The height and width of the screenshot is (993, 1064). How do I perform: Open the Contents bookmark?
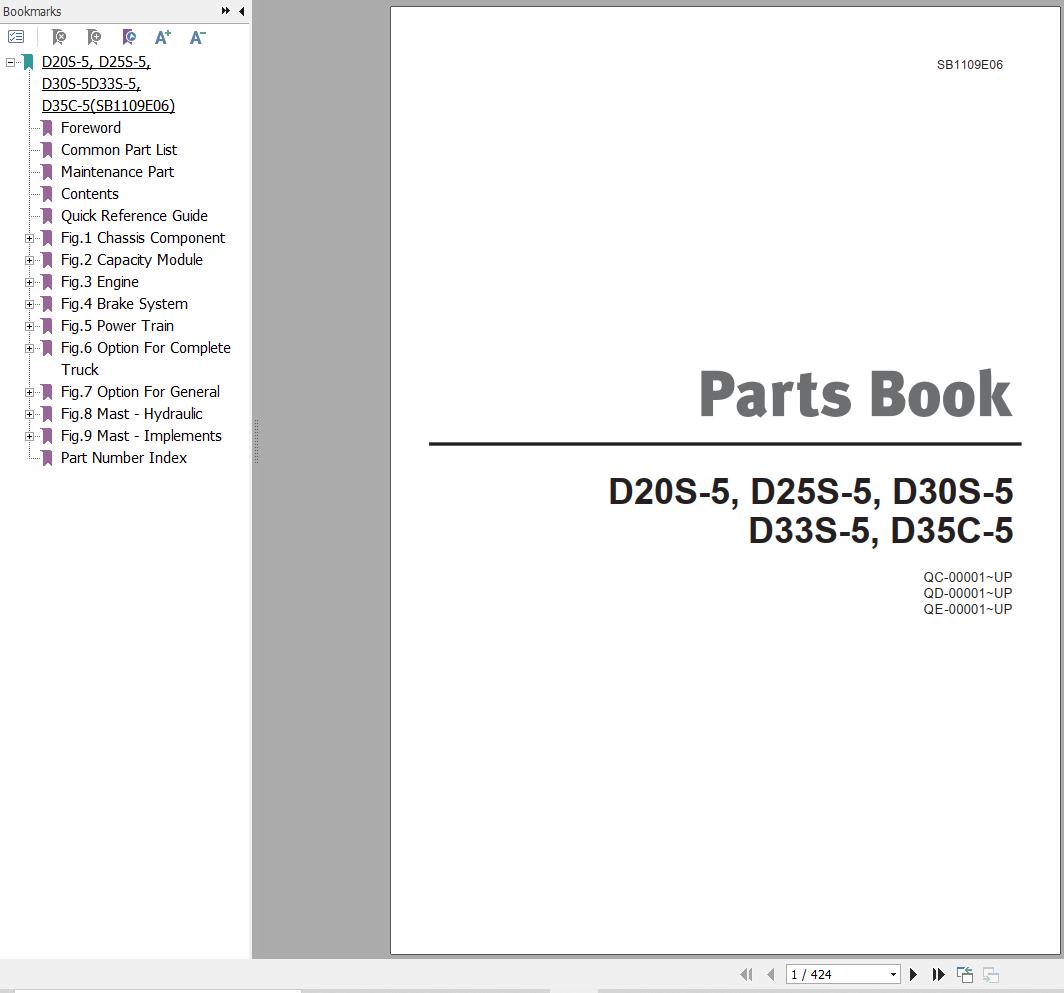[90, 193]
